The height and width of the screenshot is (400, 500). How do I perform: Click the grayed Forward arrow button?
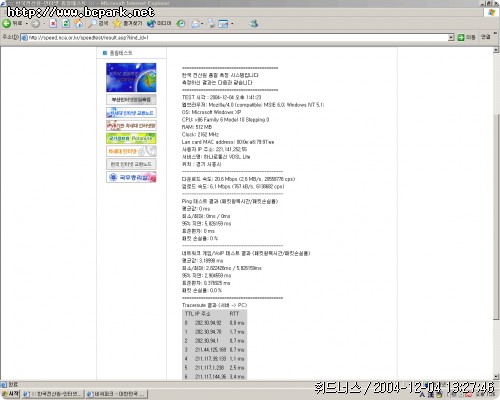click(35, 24)
